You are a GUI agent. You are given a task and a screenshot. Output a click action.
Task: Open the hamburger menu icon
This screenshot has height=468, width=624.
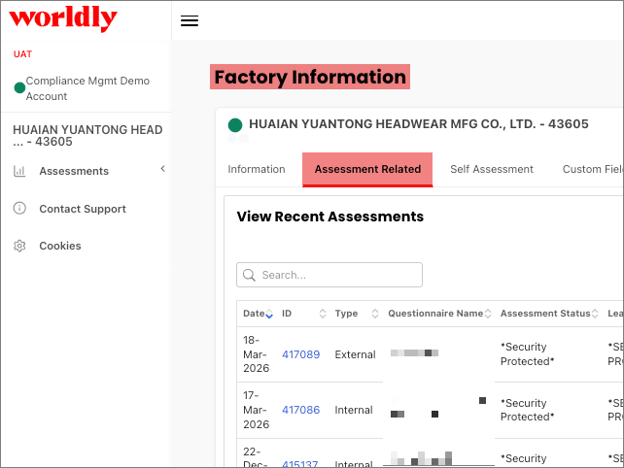(189, 21)
